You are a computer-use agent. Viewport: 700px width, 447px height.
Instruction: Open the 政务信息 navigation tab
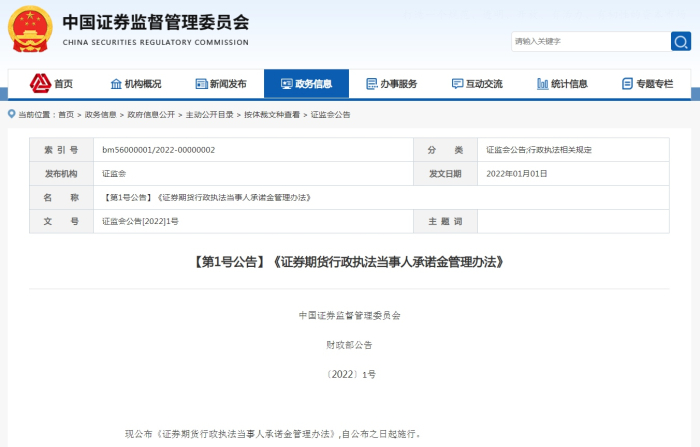click(306, 84)
